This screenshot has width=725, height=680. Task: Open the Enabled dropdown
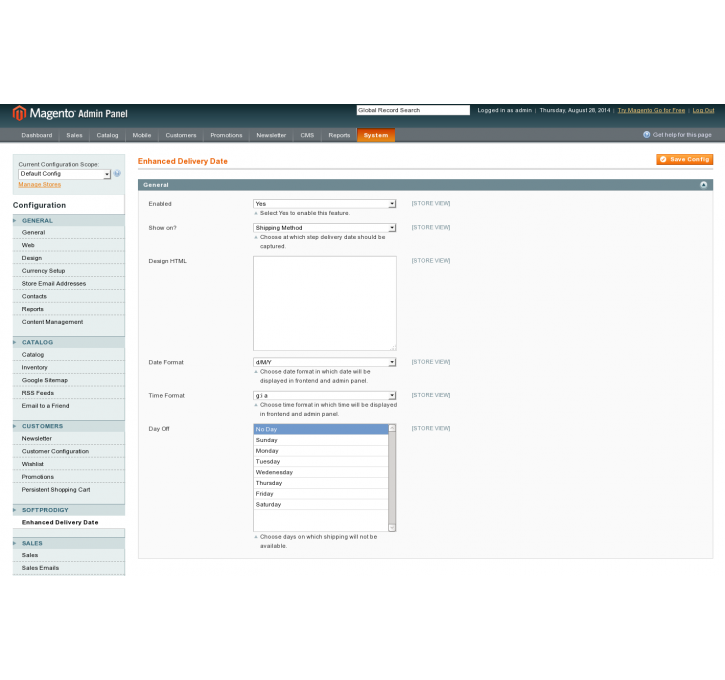click(324, 204)
